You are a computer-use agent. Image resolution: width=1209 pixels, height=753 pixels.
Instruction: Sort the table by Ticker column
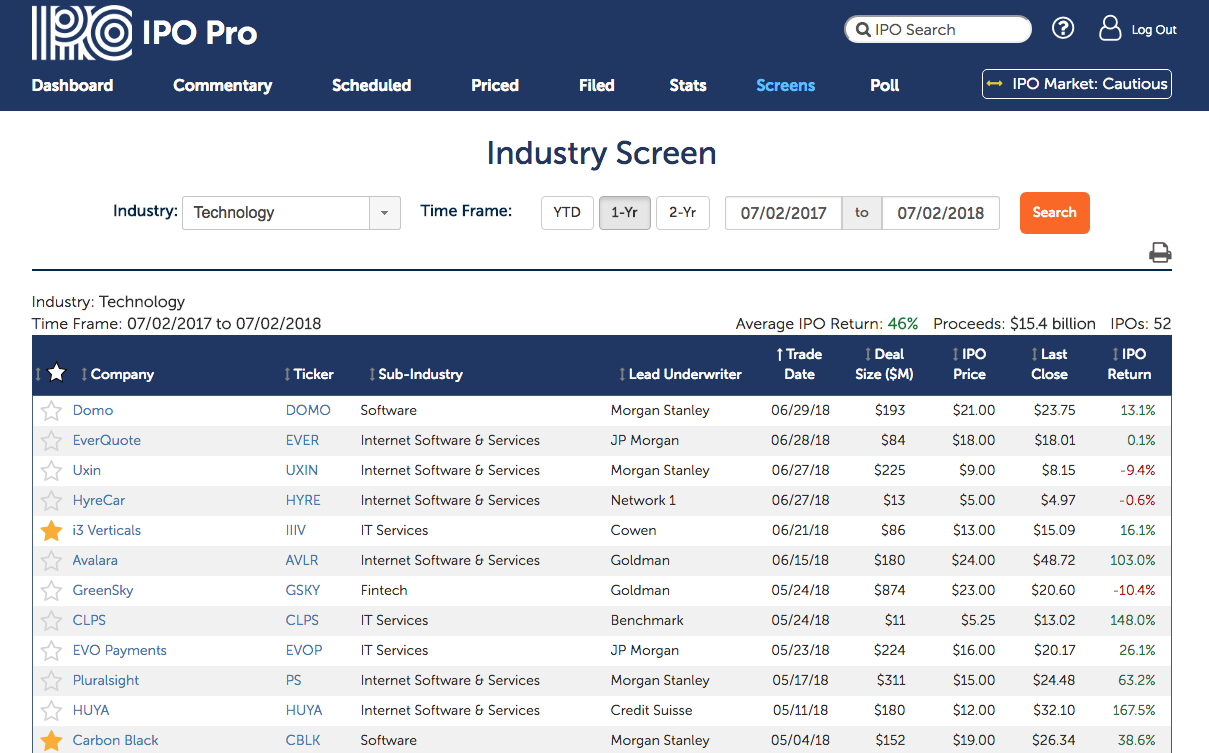tap(309, 374)
